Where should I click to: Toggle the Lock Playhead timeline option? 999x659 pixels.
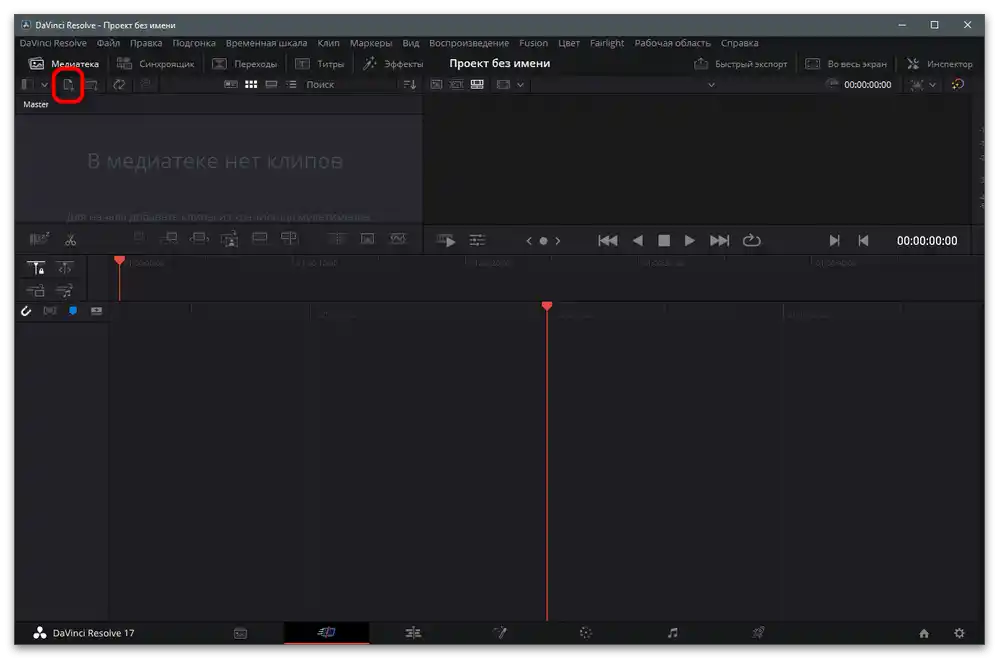pos(36,268)
